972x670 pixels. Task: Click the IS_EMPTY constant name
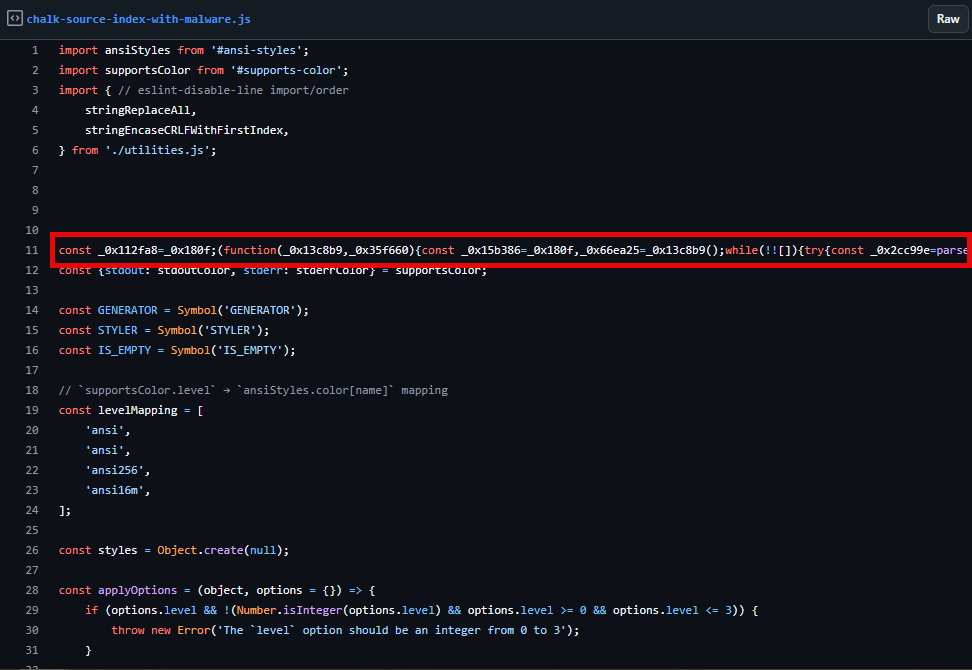click(x=125, y=350)
